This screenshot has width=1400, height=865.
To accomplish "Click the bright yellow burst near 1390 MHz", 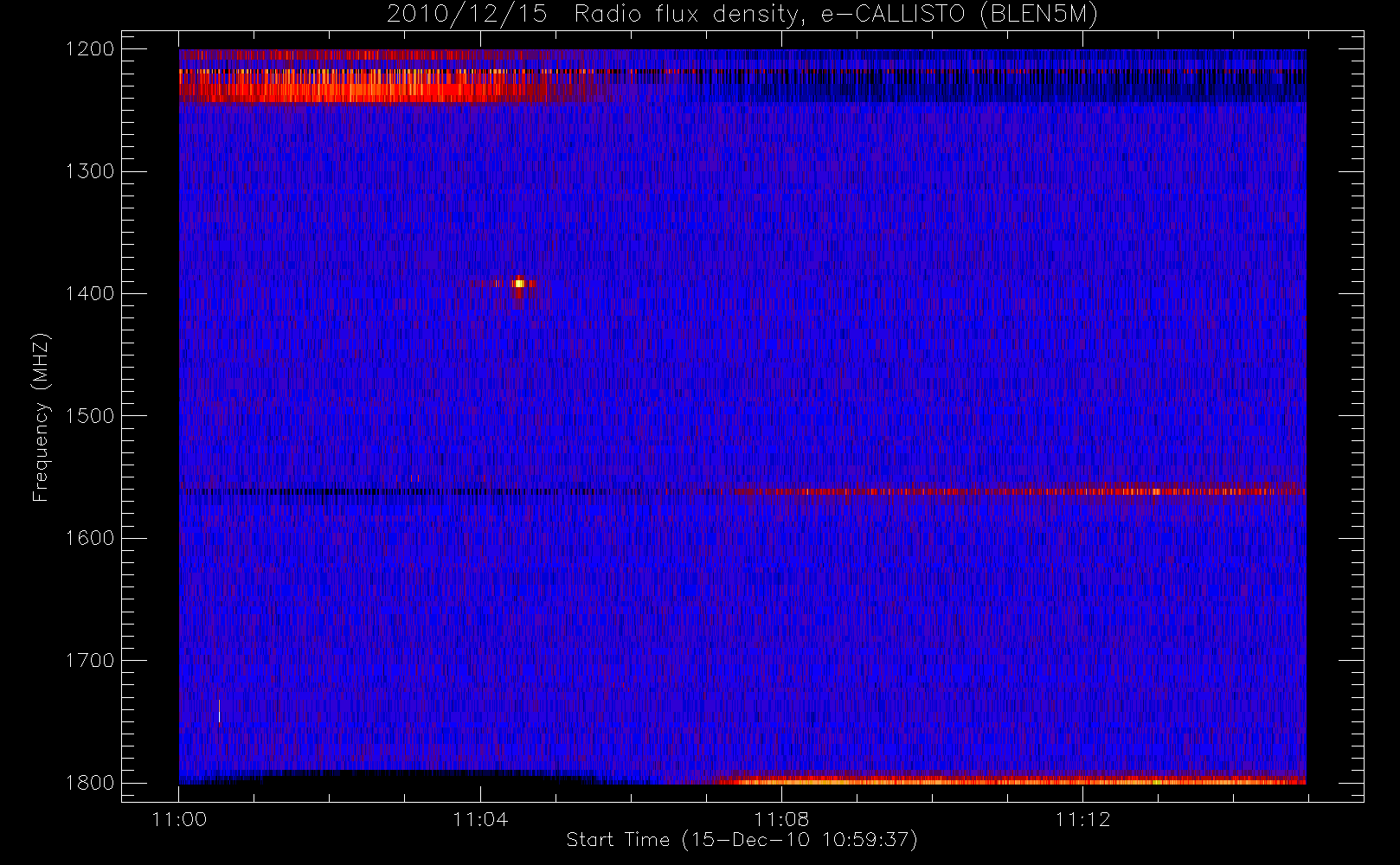I will click(518, 283).
